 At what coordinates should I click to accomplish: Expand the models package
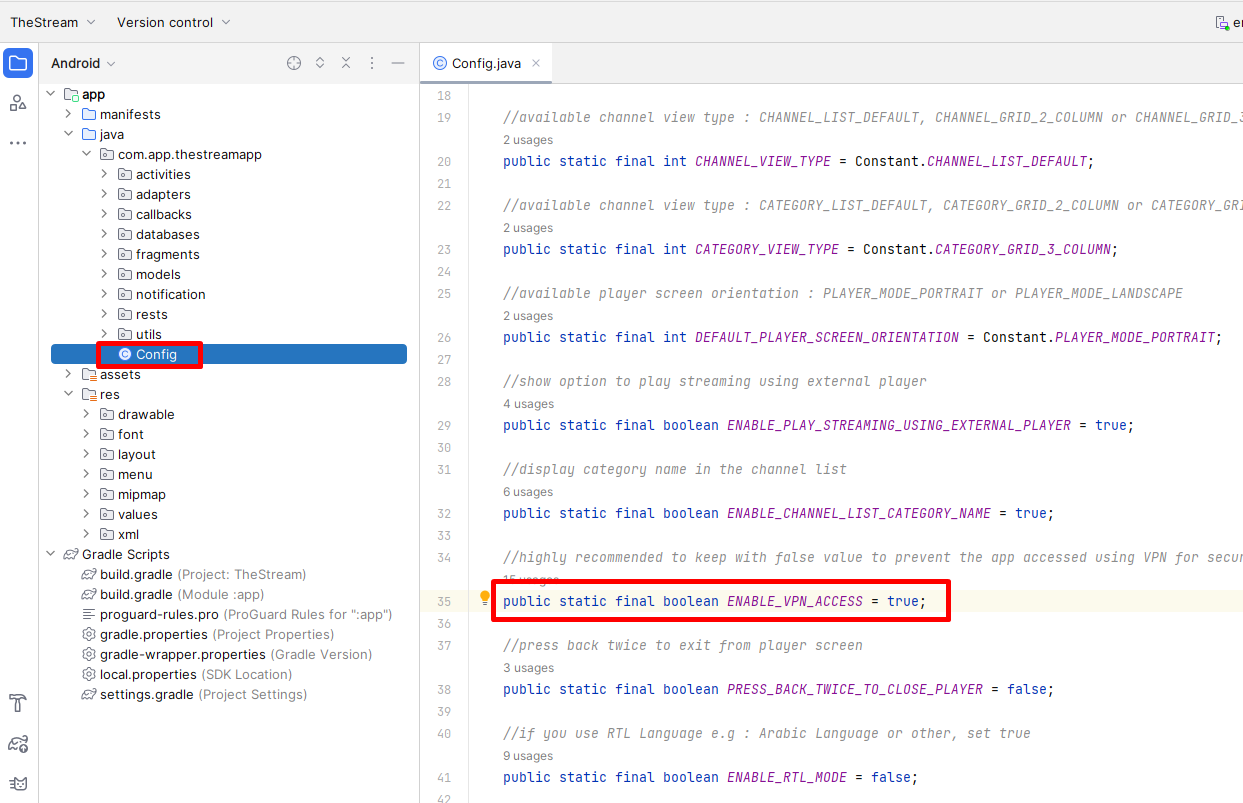tap(104, 274)
